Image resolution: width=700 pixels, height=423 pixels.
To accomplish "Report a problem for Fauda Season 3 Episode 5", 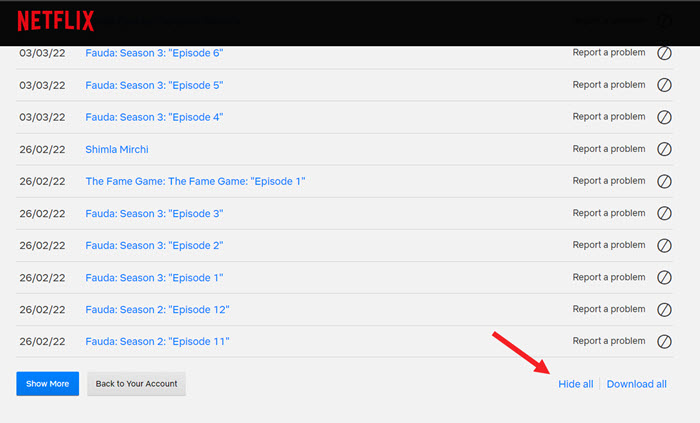I will coord(609,85).
